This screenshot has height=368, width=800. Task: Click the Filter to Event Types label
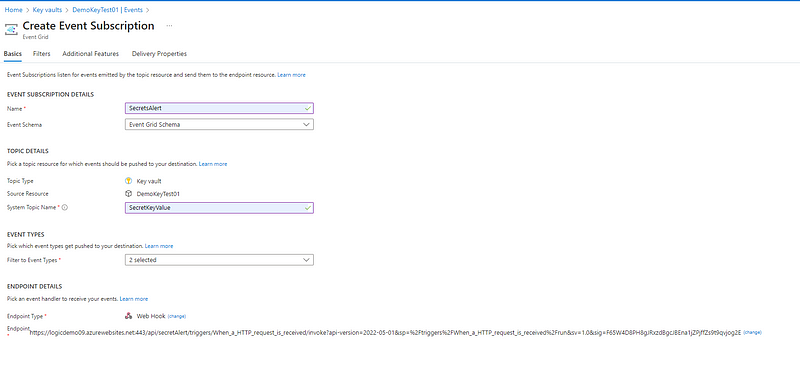[32, 260]
